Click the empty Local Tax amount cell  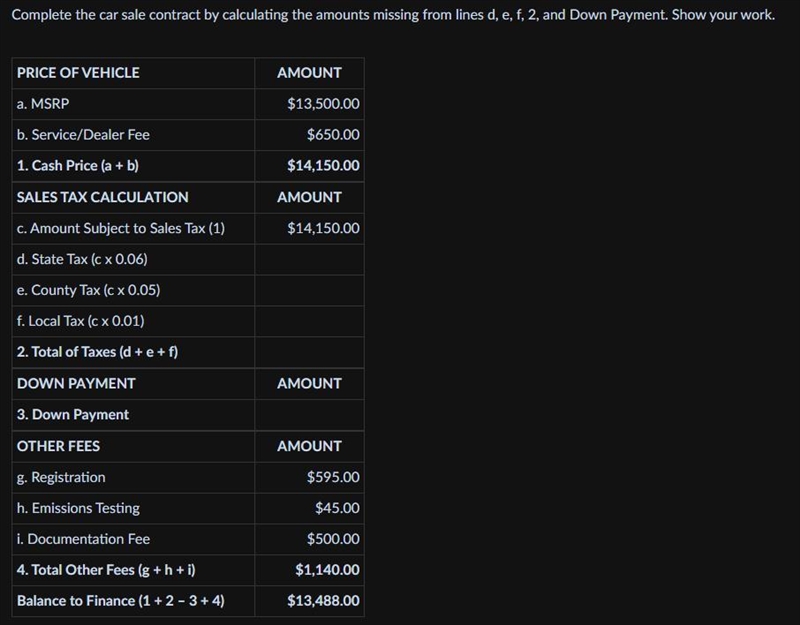click(309, 321)
